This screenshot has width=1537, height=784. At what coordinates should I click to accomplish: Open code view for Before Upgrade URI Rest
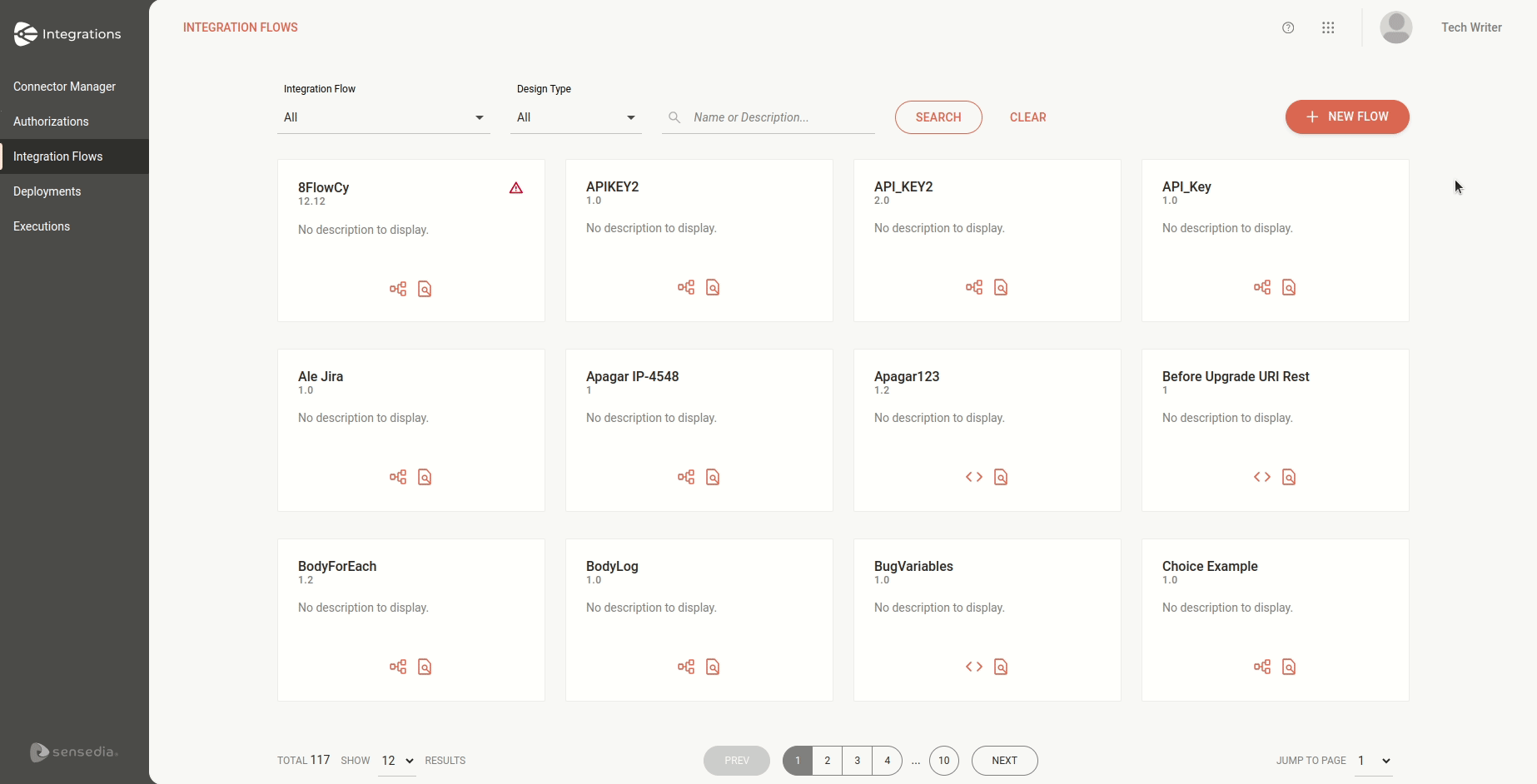[1261, 477]
